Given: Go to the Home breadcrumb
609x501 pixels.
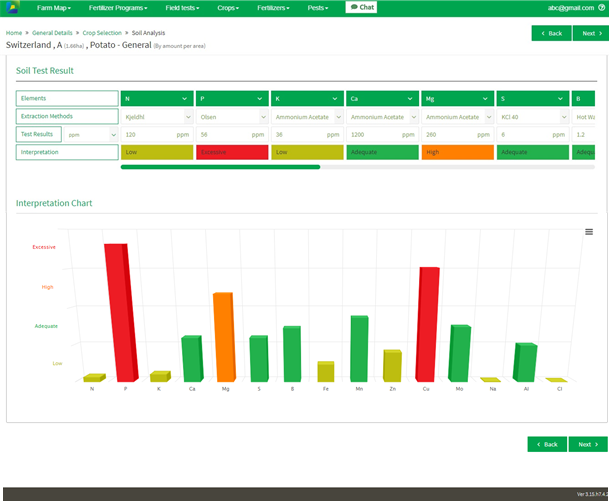Looking at the screenshot, I should [14, 33].
